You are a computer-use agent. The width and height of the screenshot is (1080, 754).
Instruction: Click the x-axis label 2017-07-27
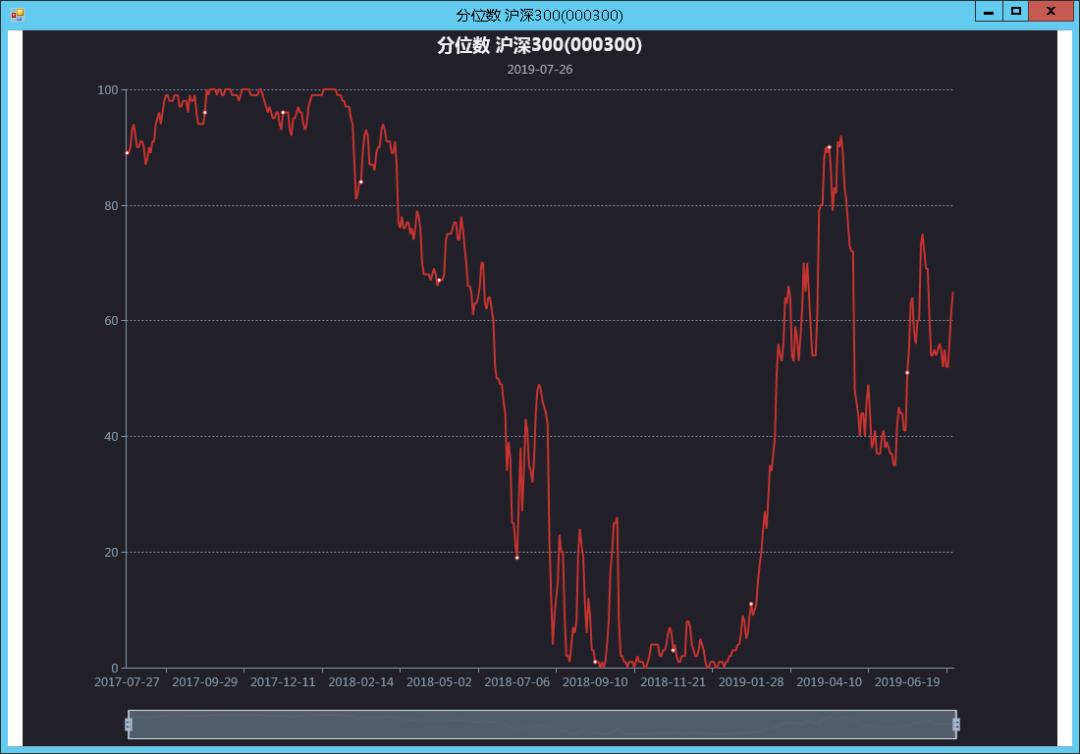(127, 682)
